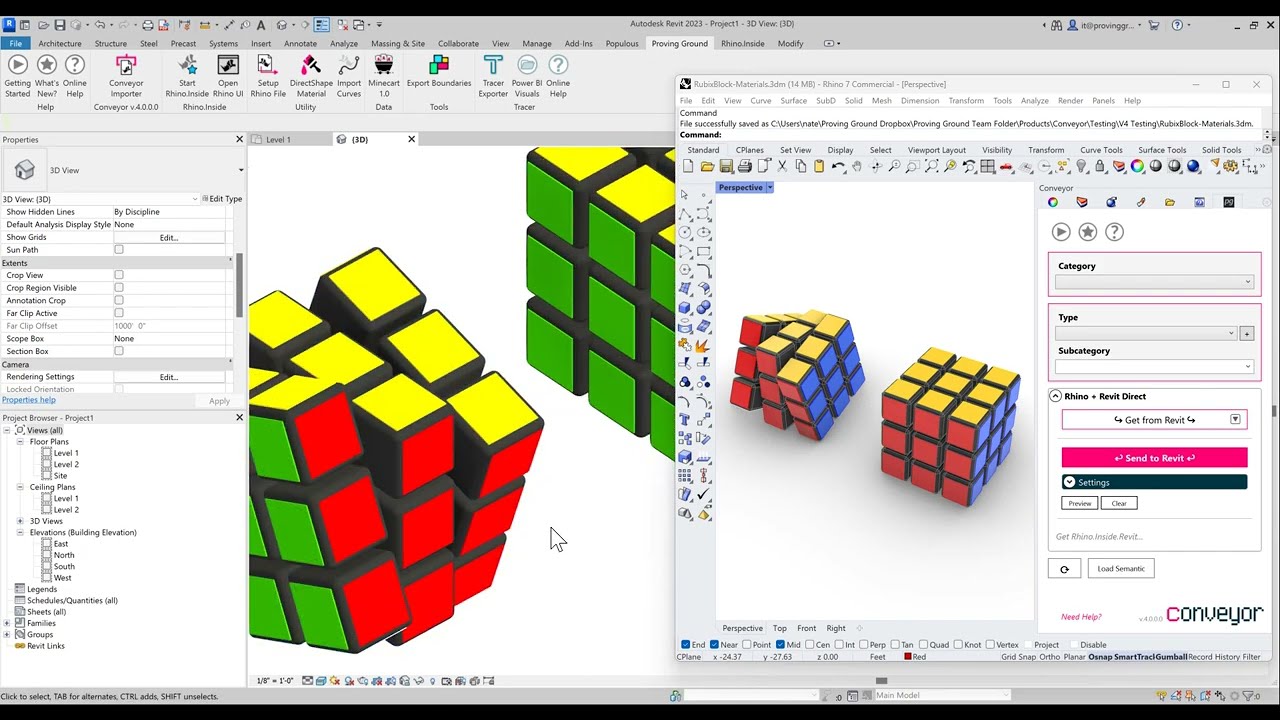Image resolution: width=1280 pixels, height=720 pixels.
Task: Select East elevation in Project Browser
Action: 61,544
